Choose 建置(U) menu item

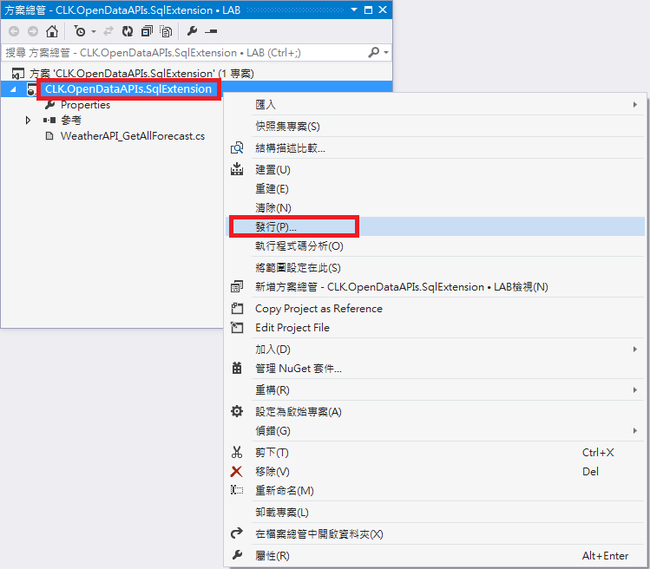pyautogui.click(x=435, y=170)
